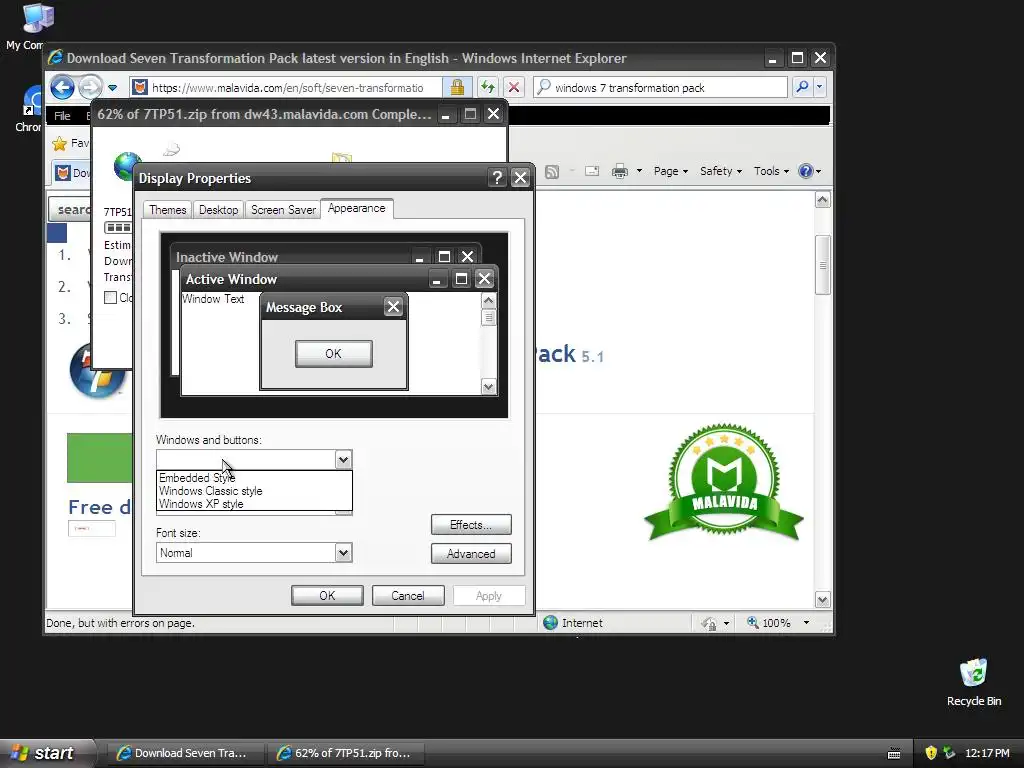
Task: Click the green download arrow tray icon
Action: point(949,753)
